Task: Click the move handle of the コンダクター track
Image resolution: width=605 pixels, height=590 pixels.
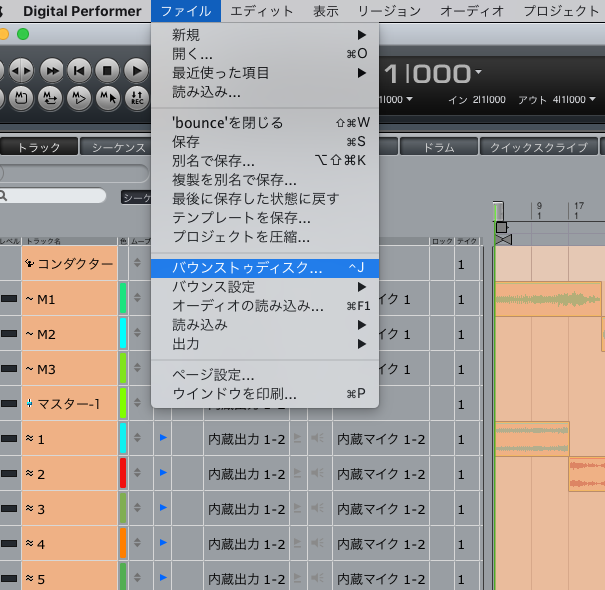Action: click(x=137, y=262)
